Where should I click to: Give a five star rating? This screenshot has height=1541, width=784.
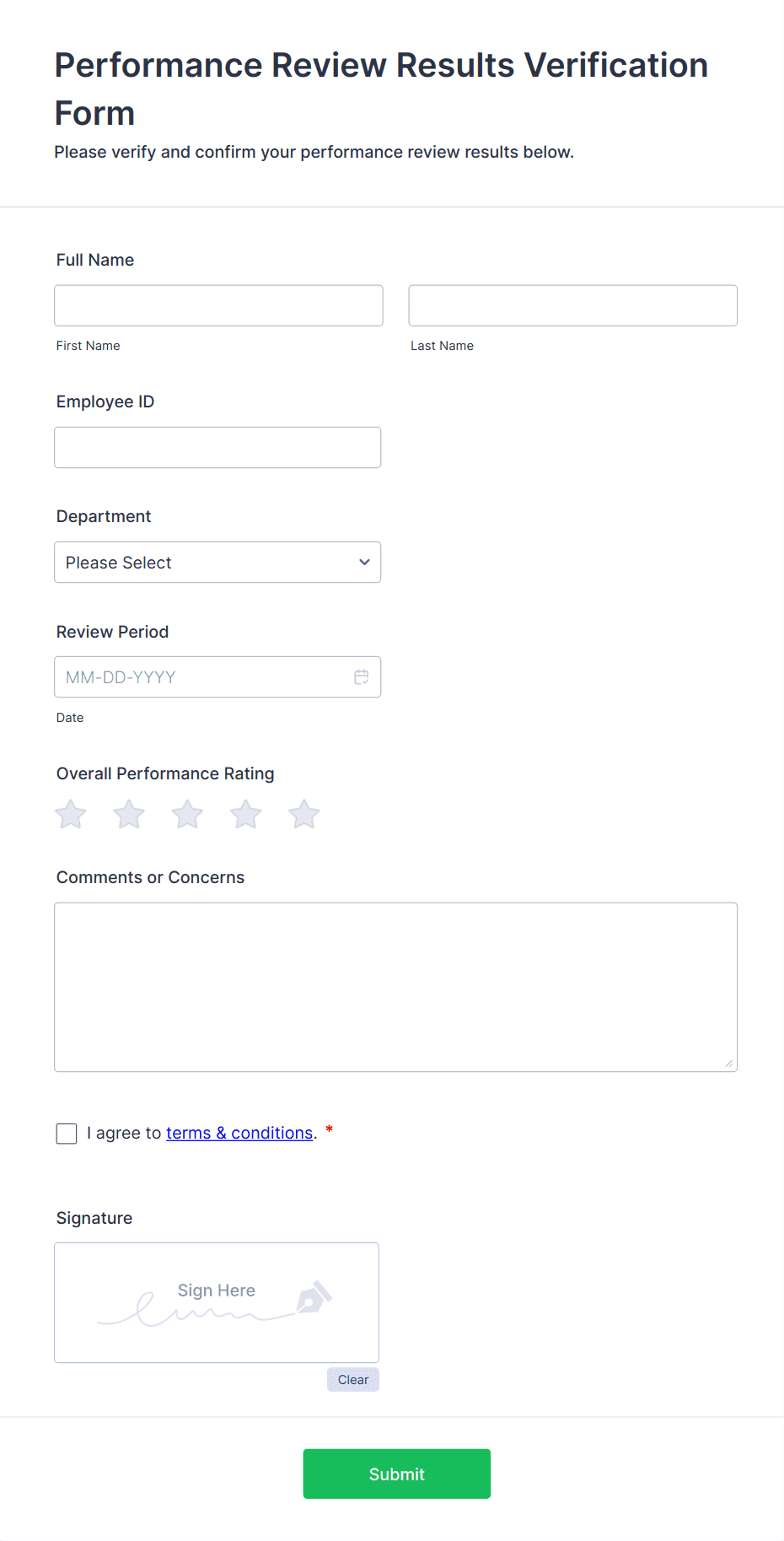304,815
